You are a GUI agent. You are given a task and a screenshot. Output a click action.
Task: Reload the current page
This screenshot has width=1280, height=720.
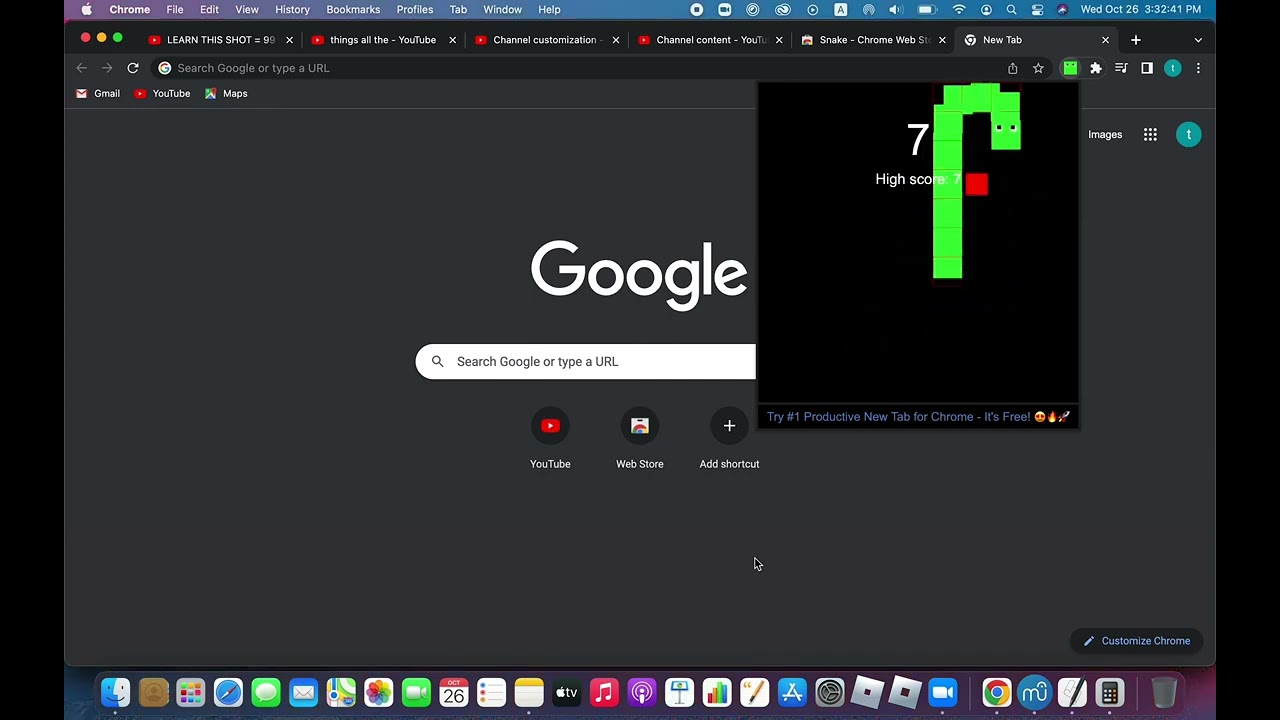pyautogui.click(x=132, y=68)
